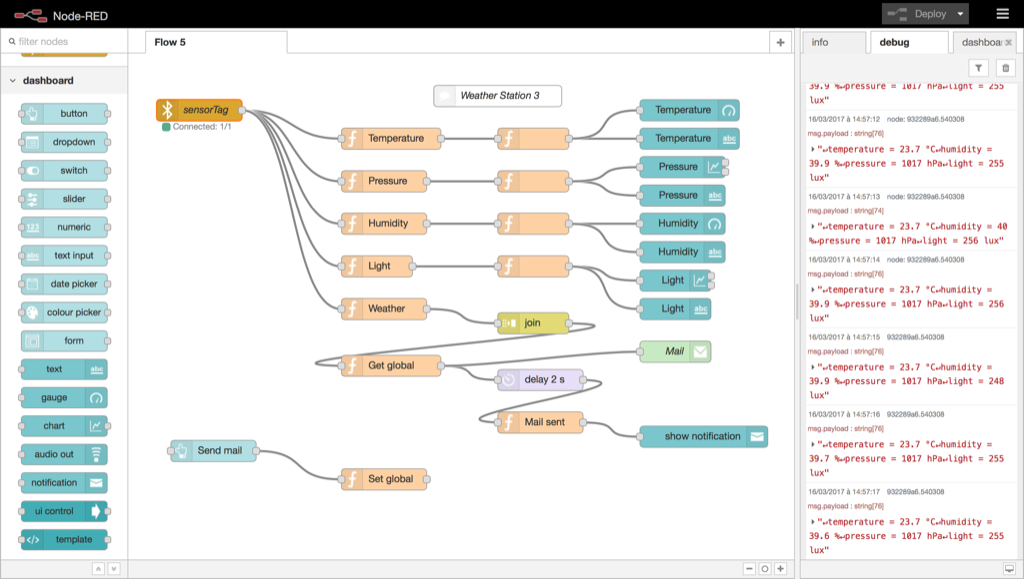Open the hamburger main menu

point(1002,14)
